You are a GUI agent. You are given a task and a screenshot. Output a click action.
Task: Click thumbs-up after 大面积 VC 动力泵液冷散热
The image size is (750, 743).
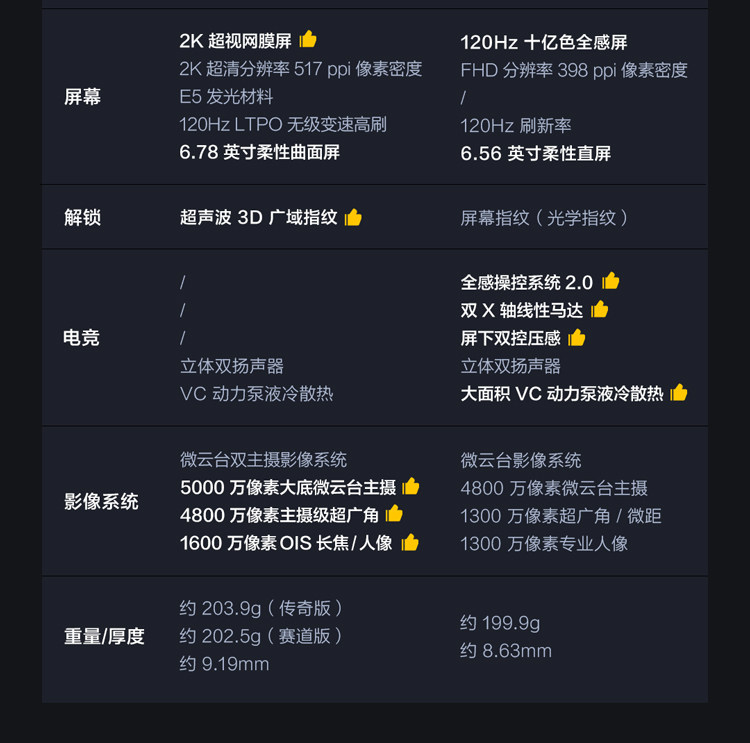point(679,392)
